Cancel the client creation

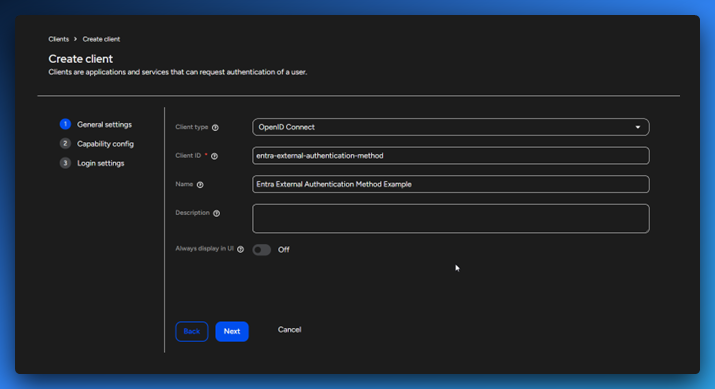click(x=290, y=330)
